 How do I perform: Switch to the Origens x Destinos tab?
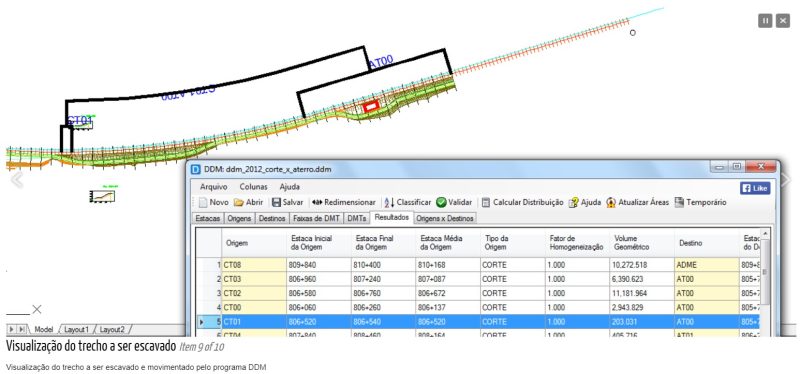[444, 218]
